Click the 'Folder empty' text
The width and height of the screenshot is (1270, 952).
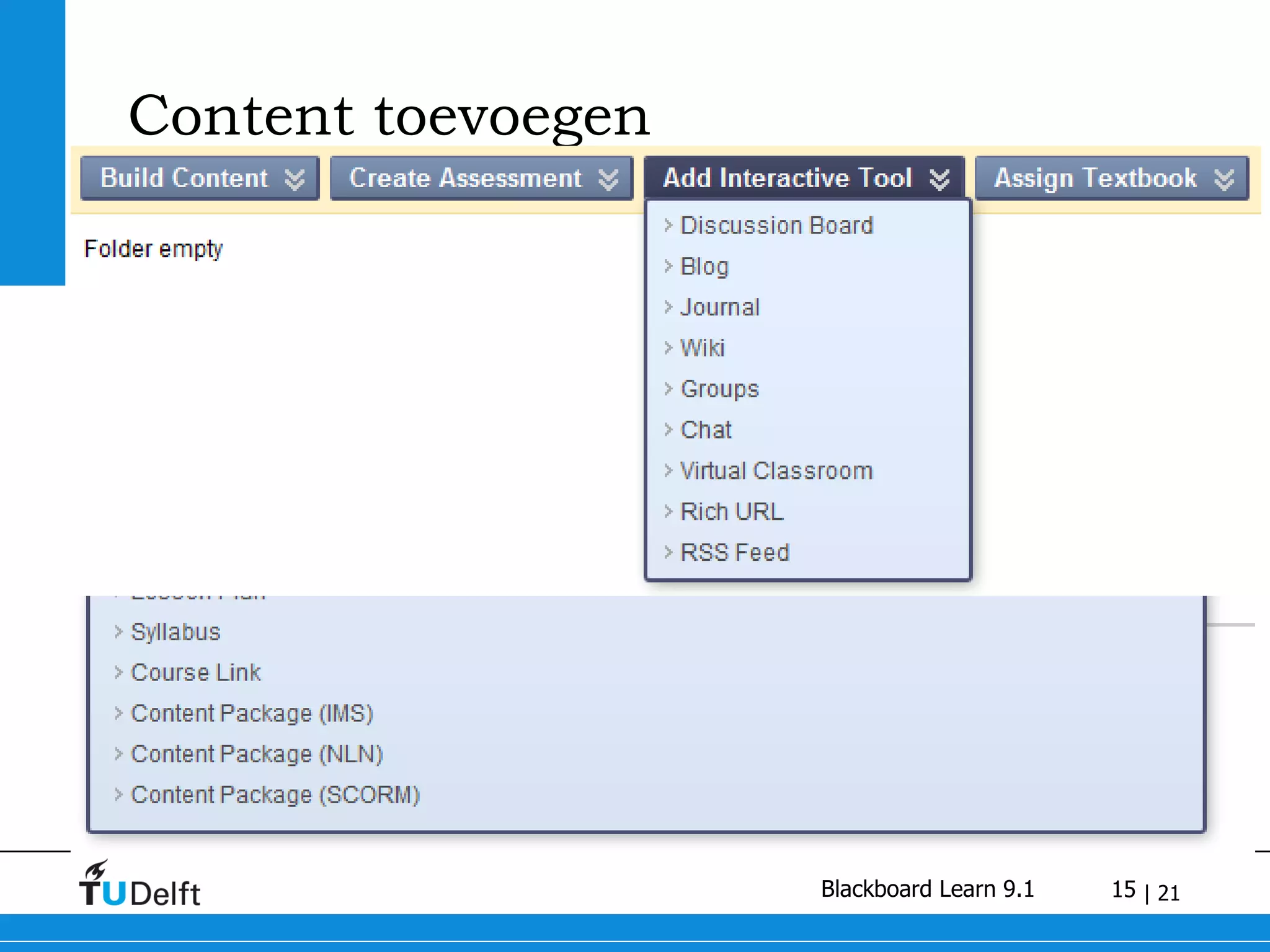coord(153,249)
